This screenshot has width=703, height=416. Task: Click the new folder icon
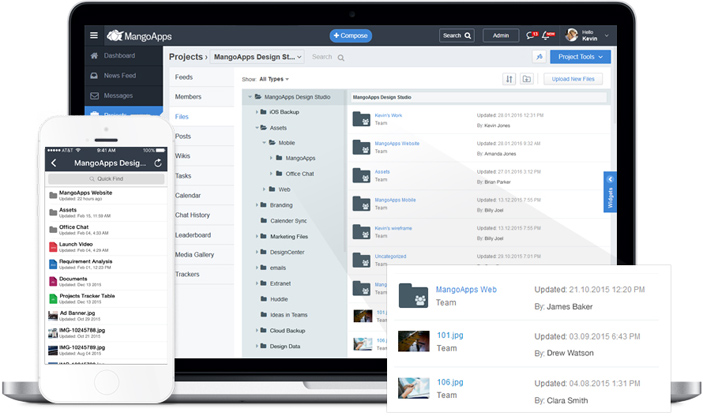[527, 79]
